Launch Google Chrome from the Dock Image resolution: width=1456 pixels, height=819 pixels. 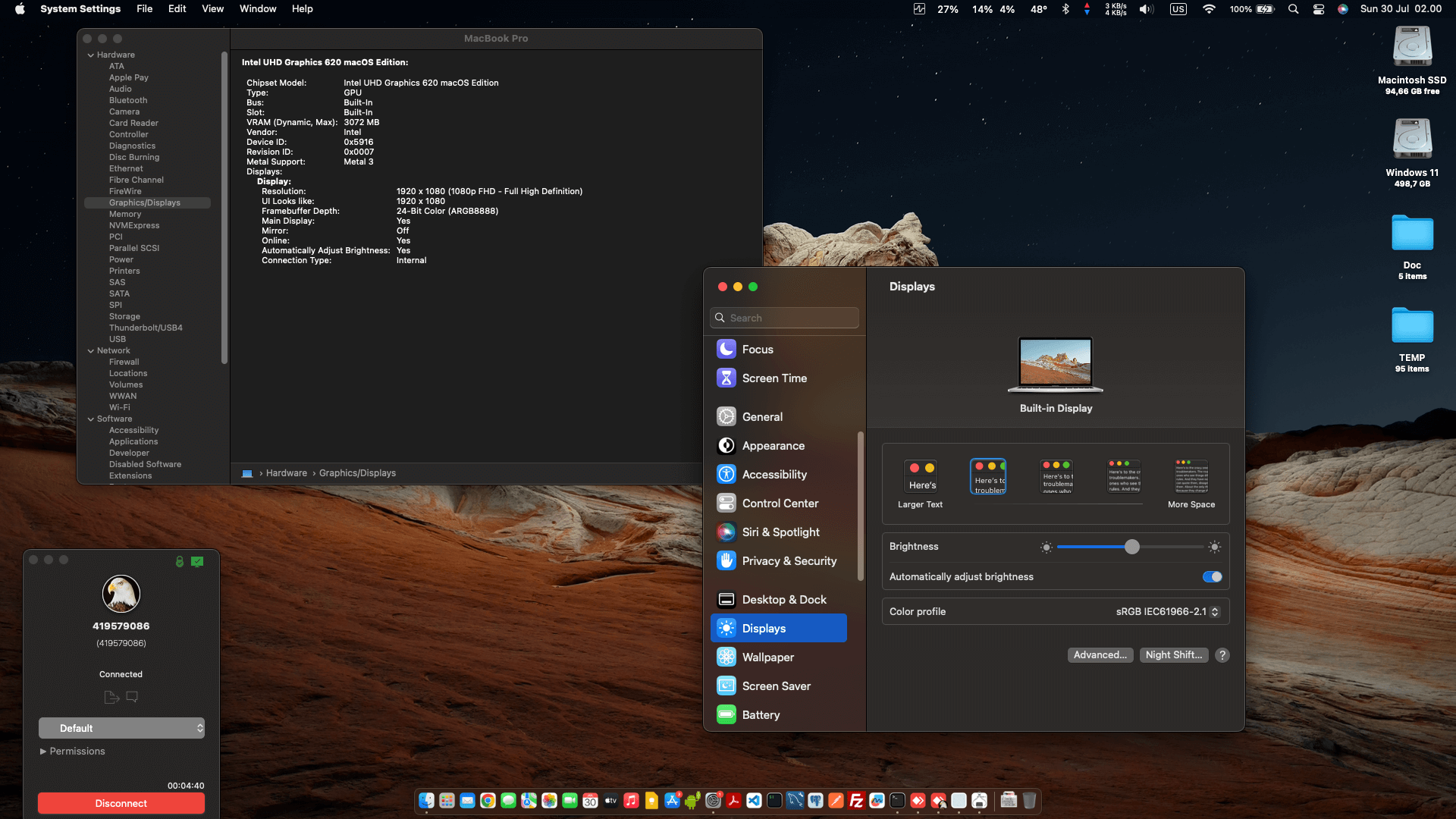488,801
